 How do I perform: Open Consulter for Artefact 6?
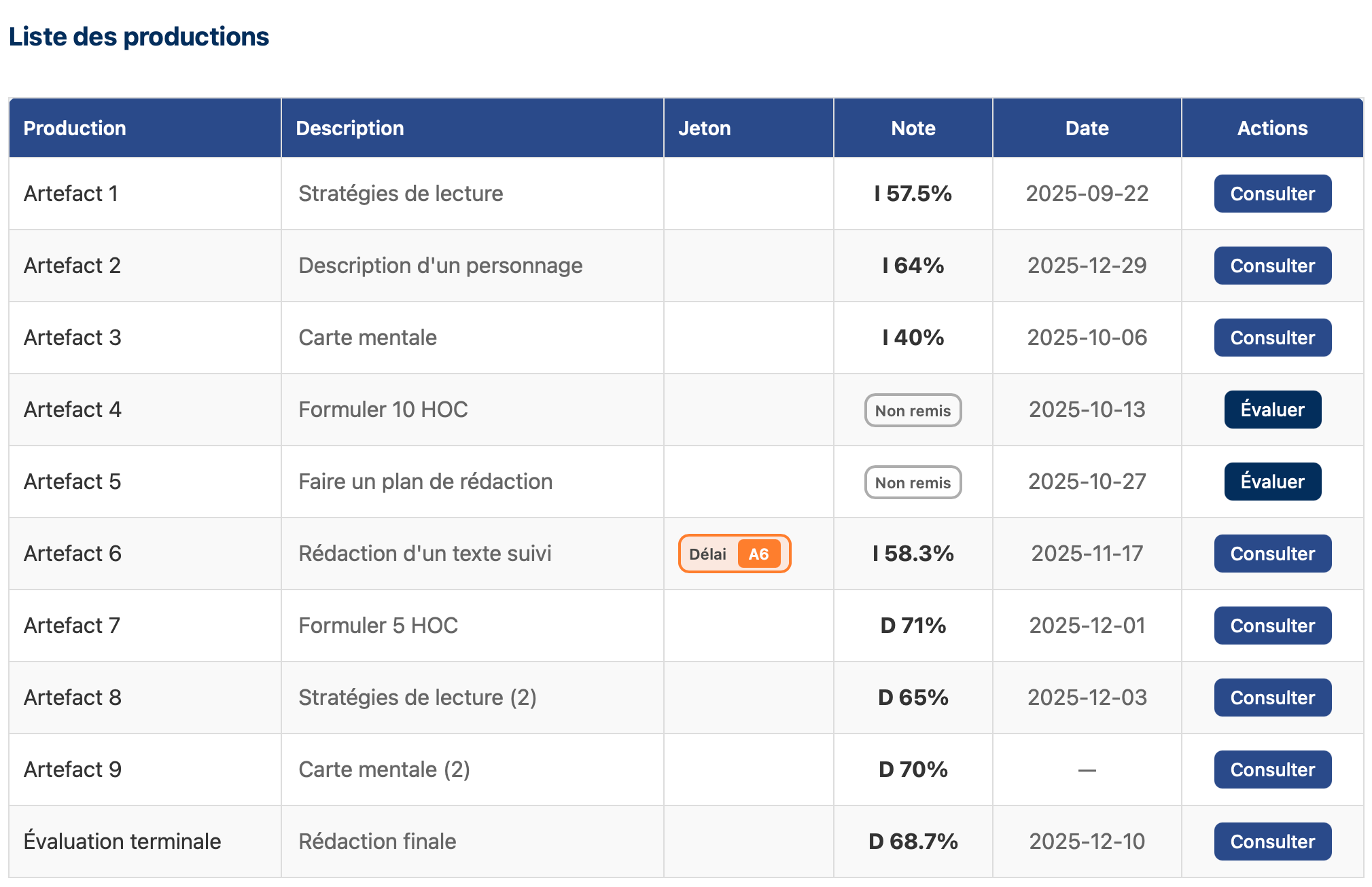click(1271, 554)
